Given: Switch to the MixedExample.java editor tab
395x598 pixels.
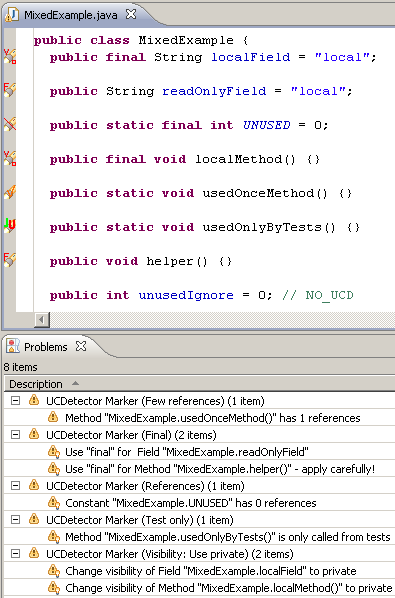Looking at the screenshot, I should [71, 15].
